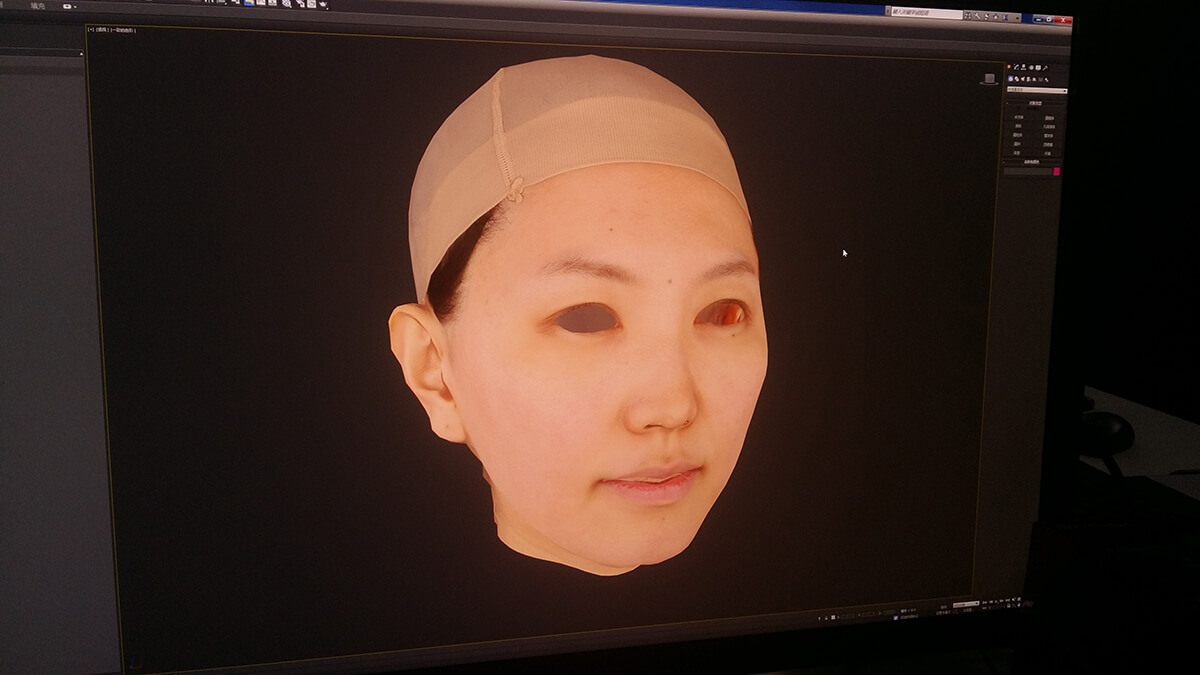
Task: Select the Shapes category icon
Action: 1018,79
